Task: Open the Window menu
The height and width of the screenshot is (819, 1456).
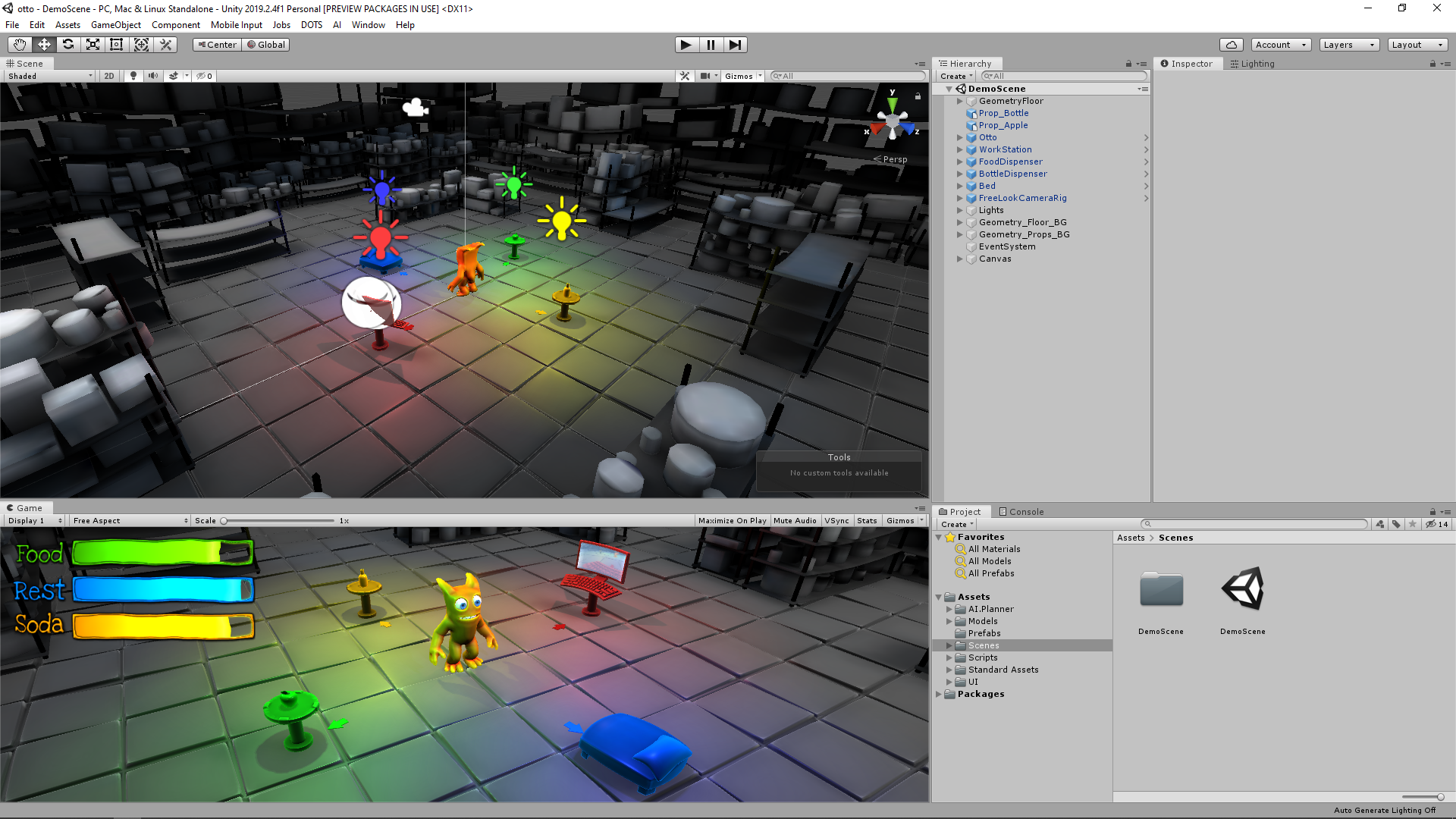Action: [369, 25]
